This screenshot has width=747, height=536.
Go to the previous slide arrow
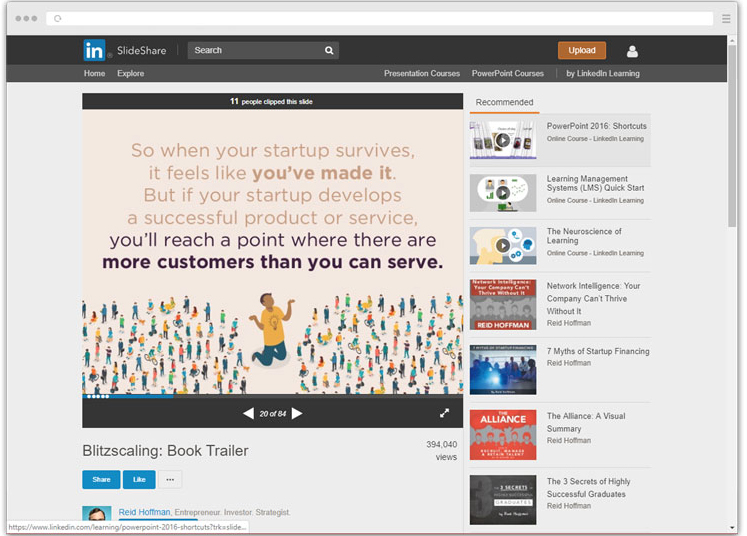248,413
